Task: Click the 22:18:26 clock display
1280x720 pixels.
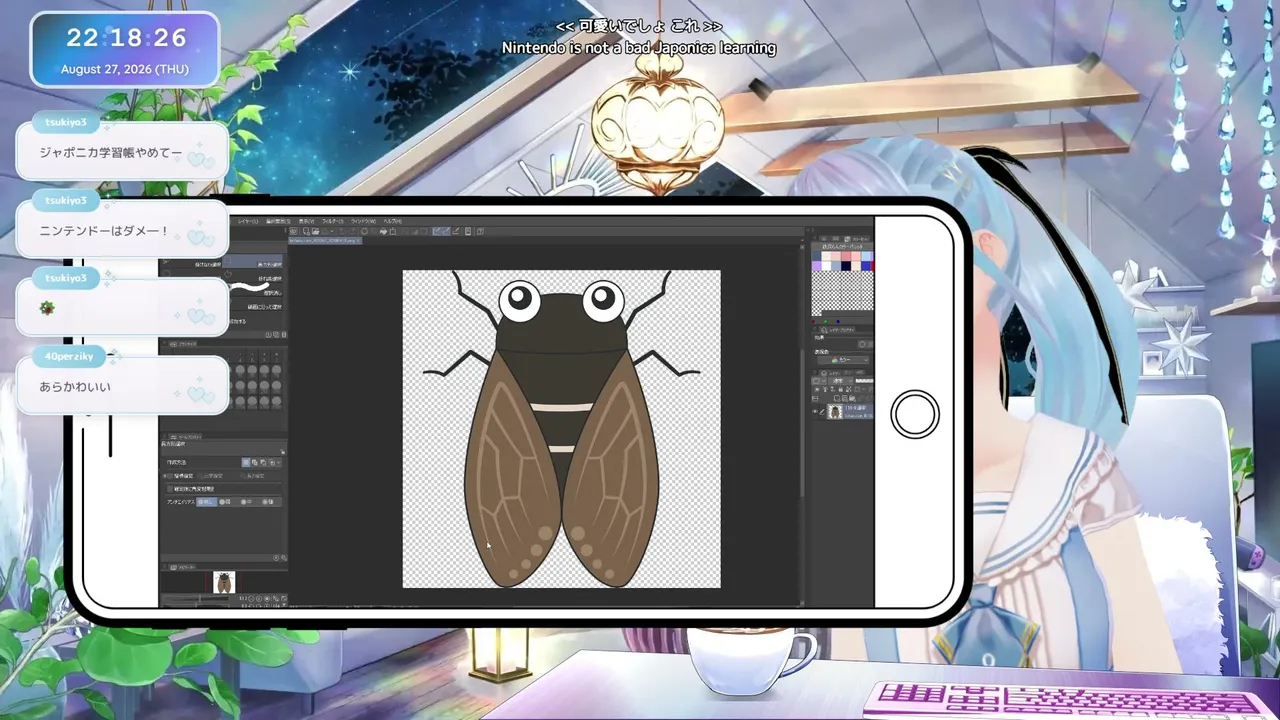Action: [x=127, y=38]
